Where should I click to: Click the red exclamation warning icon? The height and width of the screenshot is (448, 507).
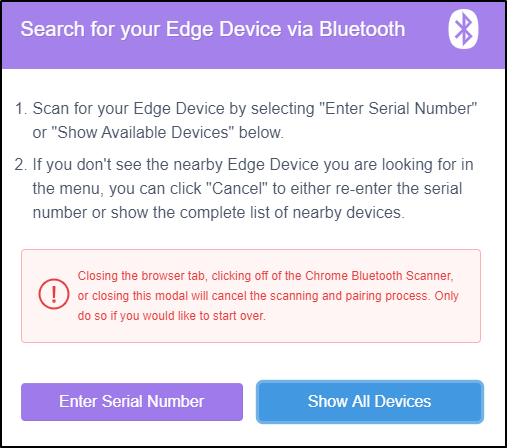pyautogui.click(x=54, y=294)
